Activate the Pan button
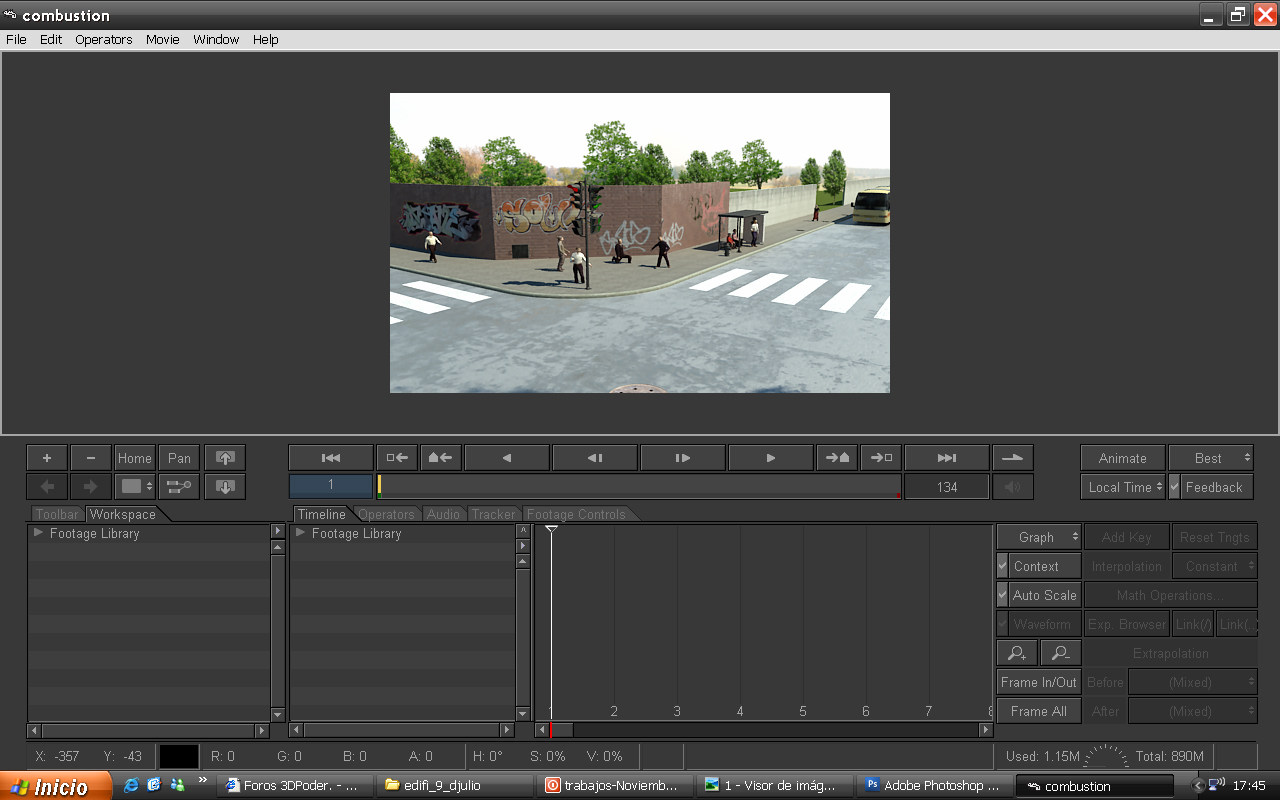 tap(179, 458)
